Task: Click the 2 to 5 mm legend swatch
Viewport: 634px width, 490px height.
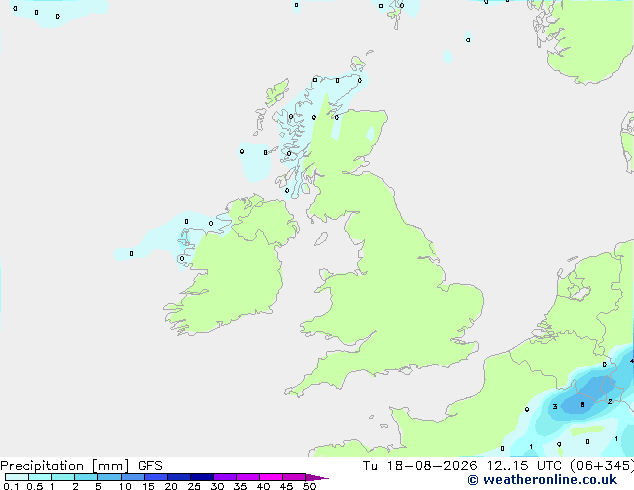Action: pyautogui.click(x=86, y=477)
